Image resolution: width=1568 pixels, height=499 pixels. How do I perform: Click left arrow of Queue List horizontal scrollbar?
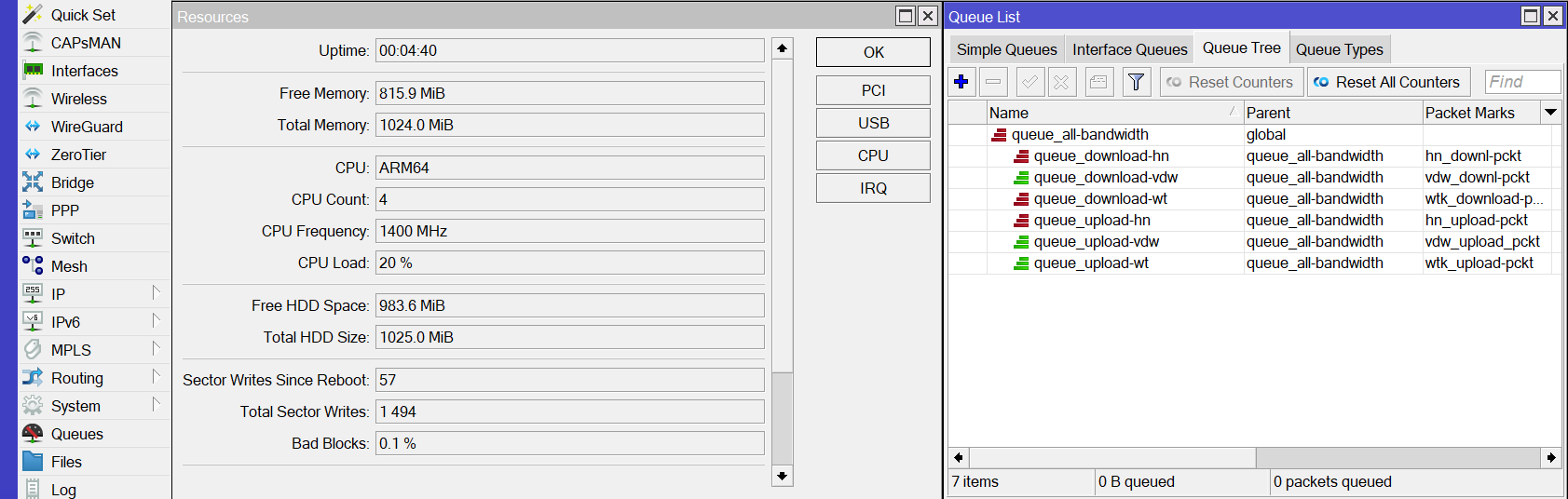[x=959, y=457]
